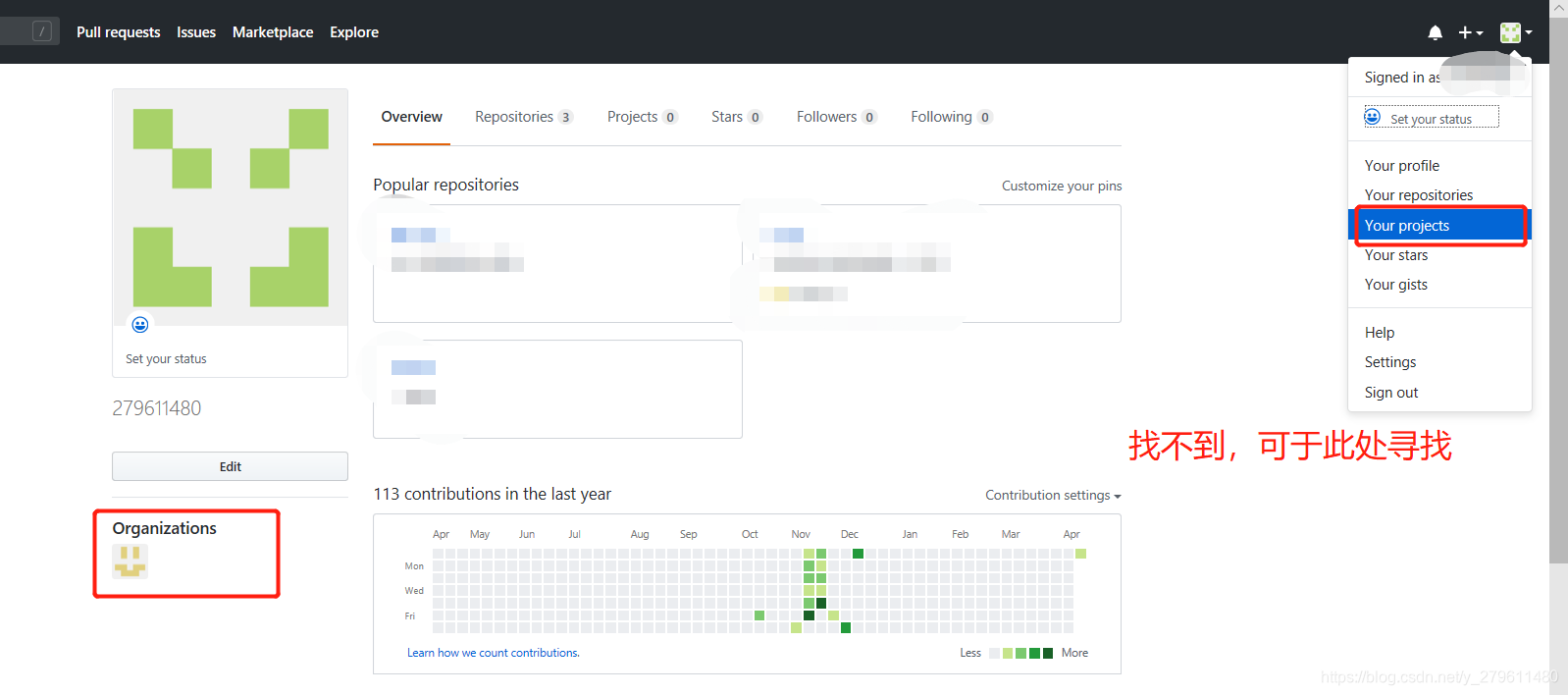Viewport: 1568px width, 695px height.
Task: Click the green contribution cell at far right in April
Action: (x=1080, y=554)
